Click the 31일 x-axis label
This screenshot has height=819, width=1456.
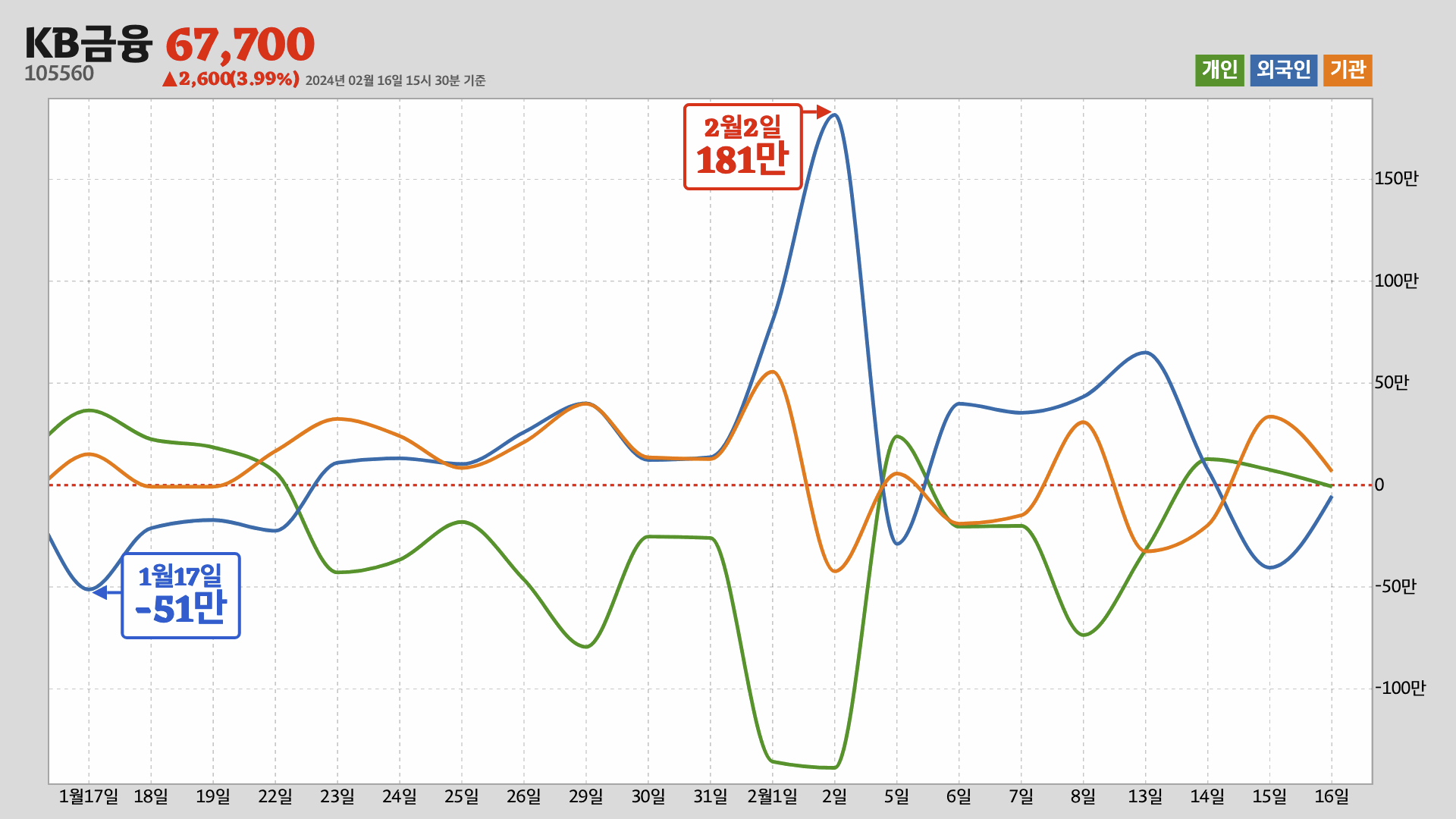point(711,797)
